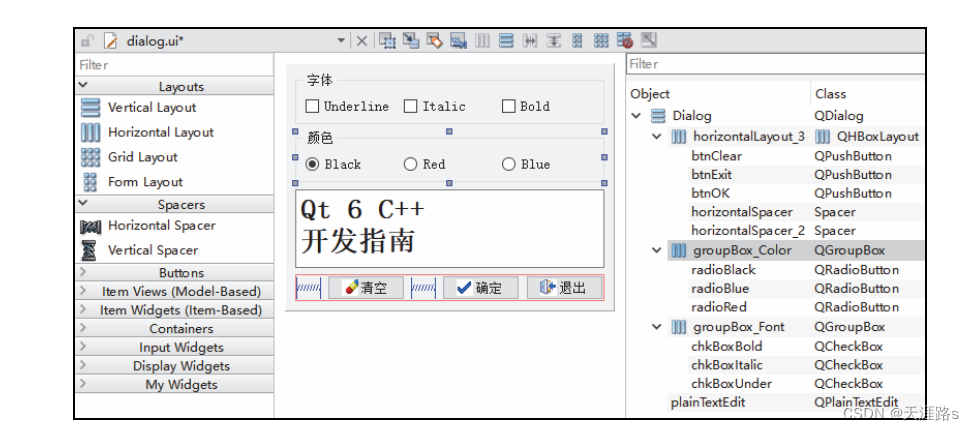Screen dimensions: 974x430
Task: Select chkBoxBold in object tree
Action: coord(726,346)
